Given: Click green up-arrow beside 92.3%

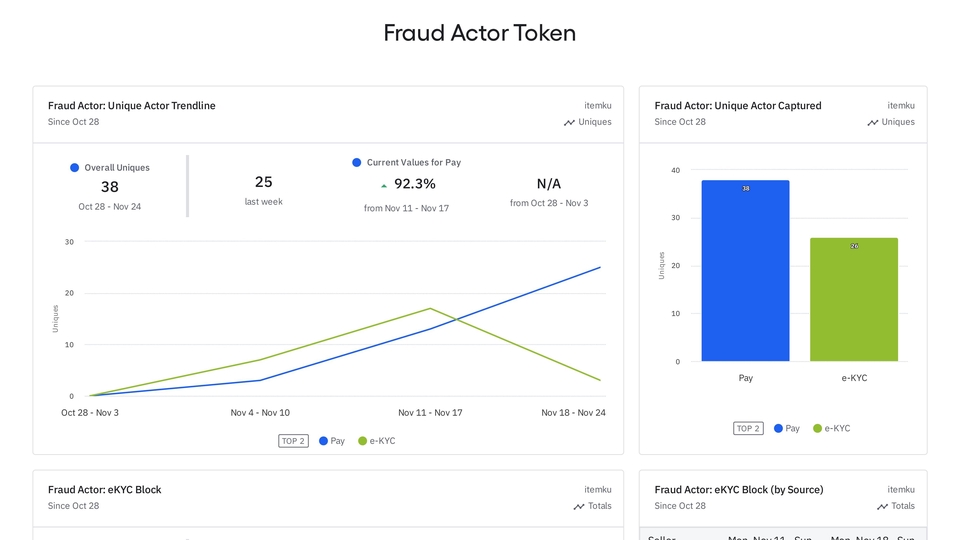Looking at the screenshot, I should [x=384, y=185].
